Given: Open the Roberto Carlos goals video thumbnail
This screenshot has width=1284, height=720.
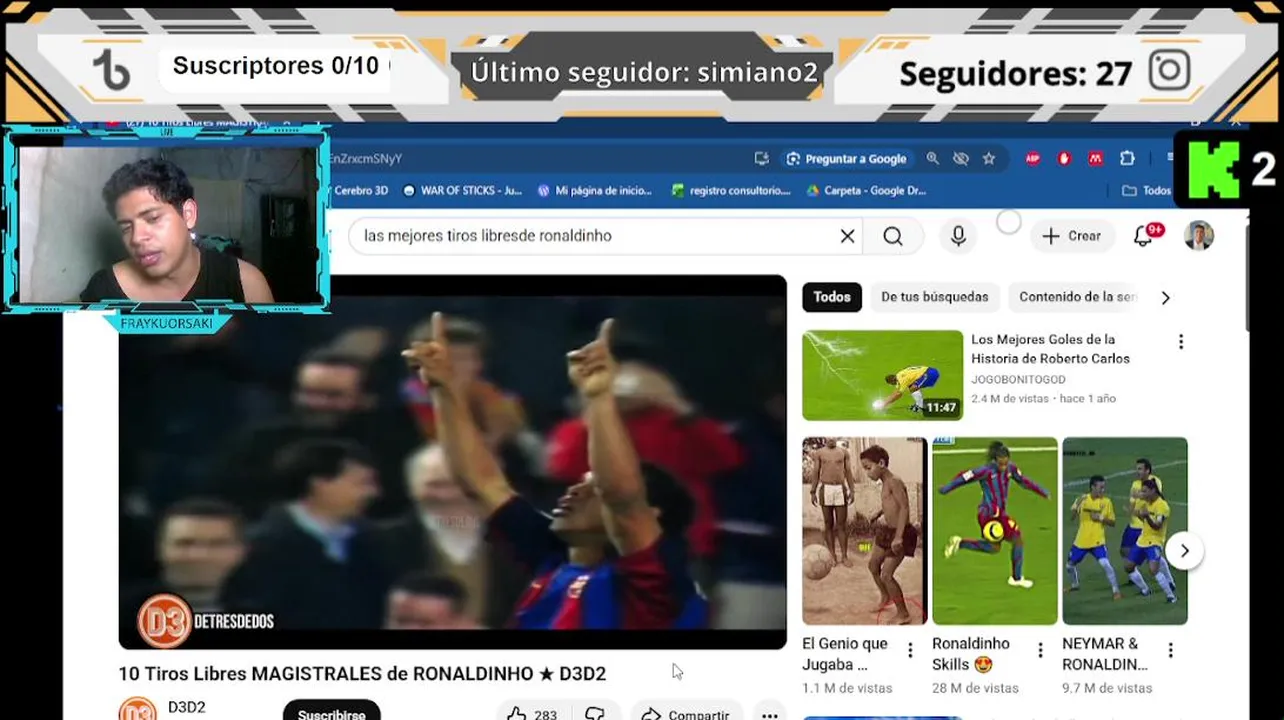Looking at the screenshot, I should 882,375.
